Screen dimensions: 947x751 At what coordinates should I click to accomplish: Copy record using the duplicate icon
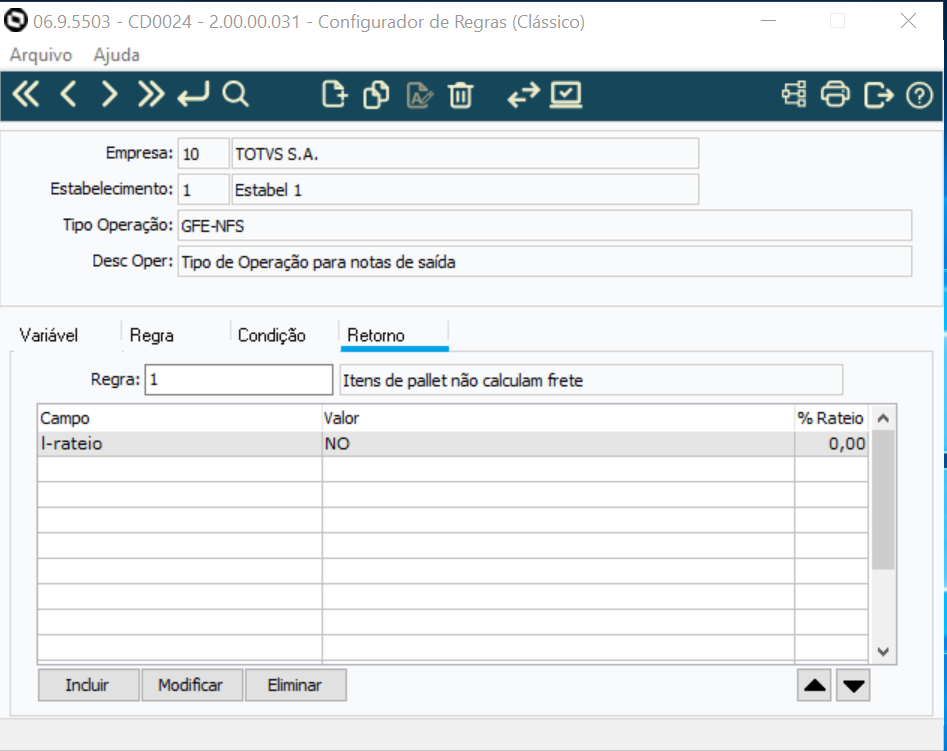coord(376,95)
